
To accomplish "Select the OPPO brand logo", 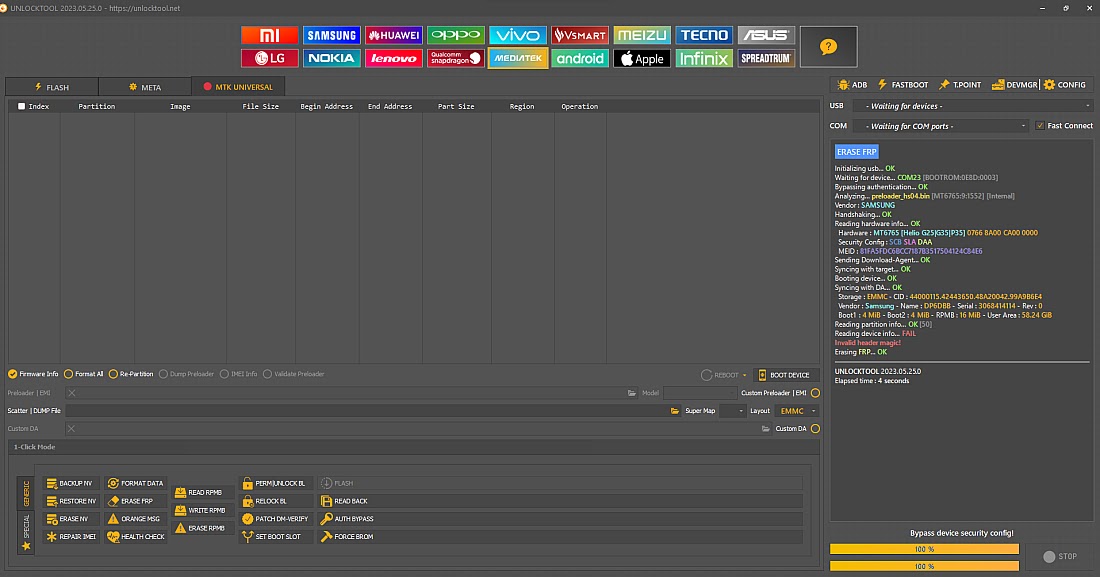I will [455, 35].
